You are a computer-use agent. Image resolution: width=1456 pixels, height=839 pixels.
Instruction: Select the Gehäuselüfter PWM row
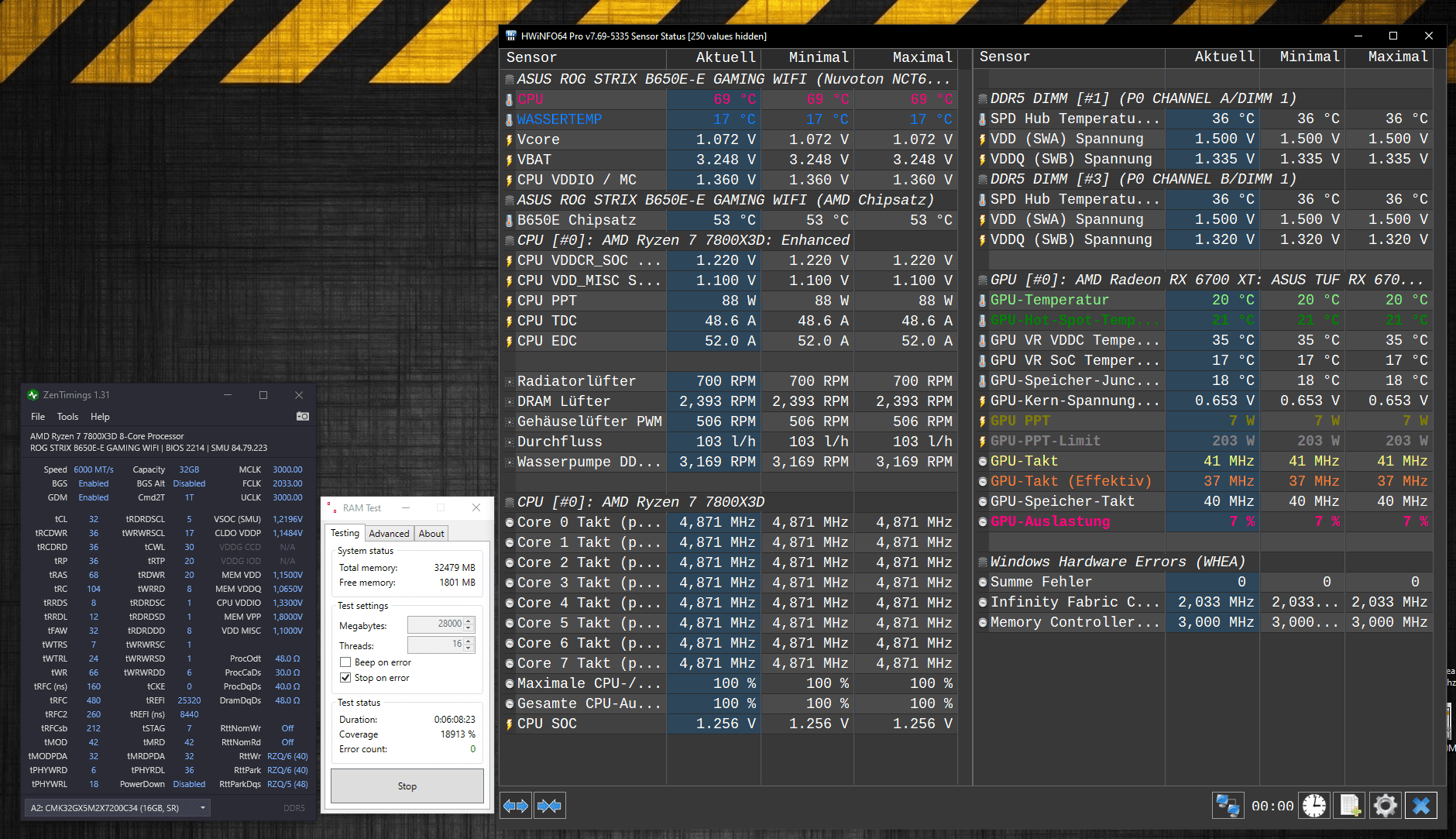(x=729, y=422)
